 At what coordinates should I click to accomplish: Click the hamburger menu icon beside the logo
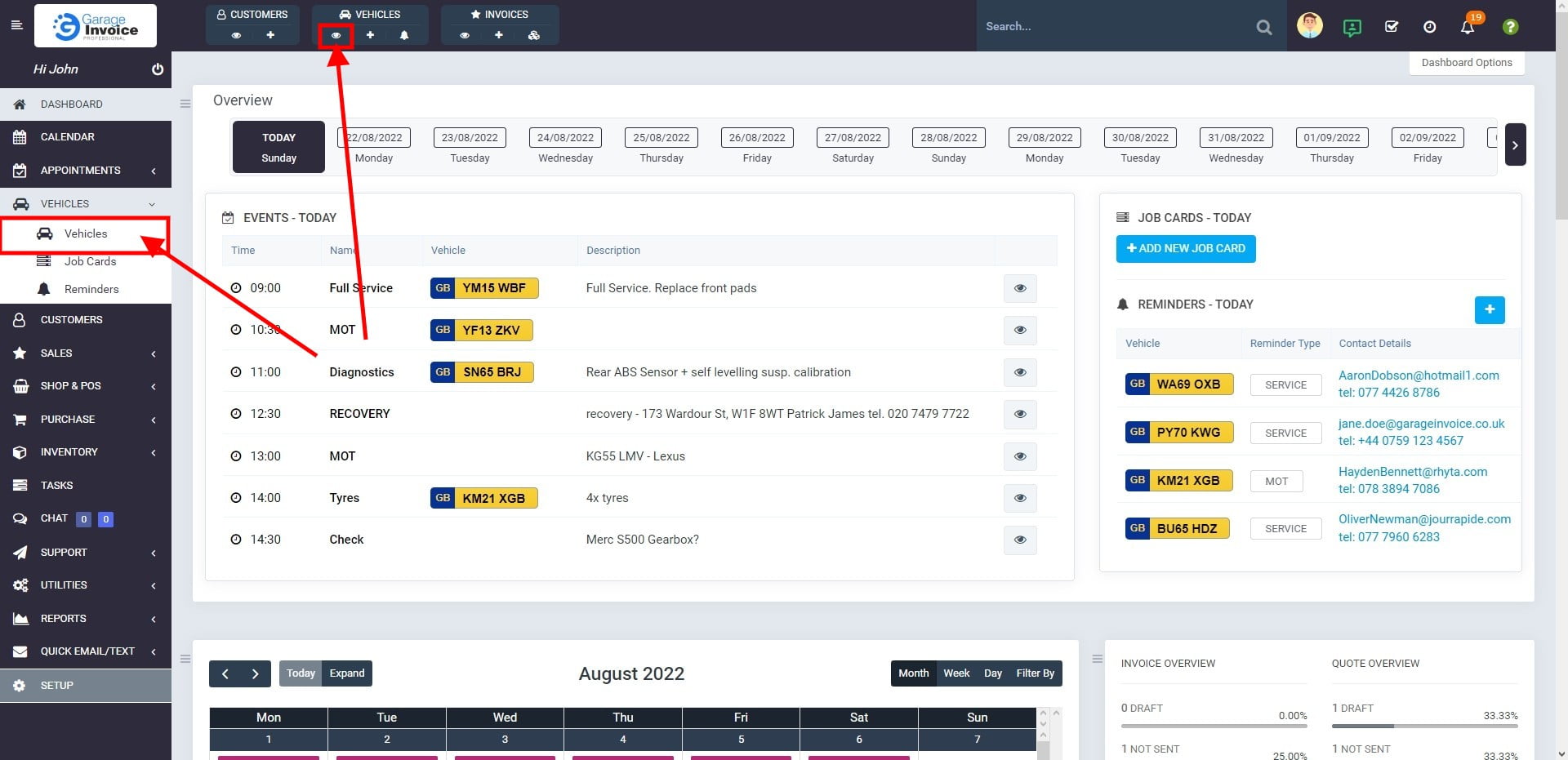[16, 25]
